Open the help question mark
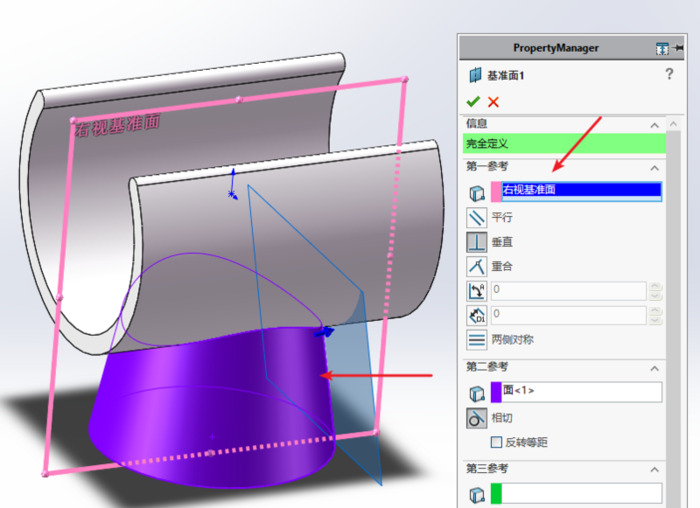Viewport: 700px width, 508px height. point(669,75)
